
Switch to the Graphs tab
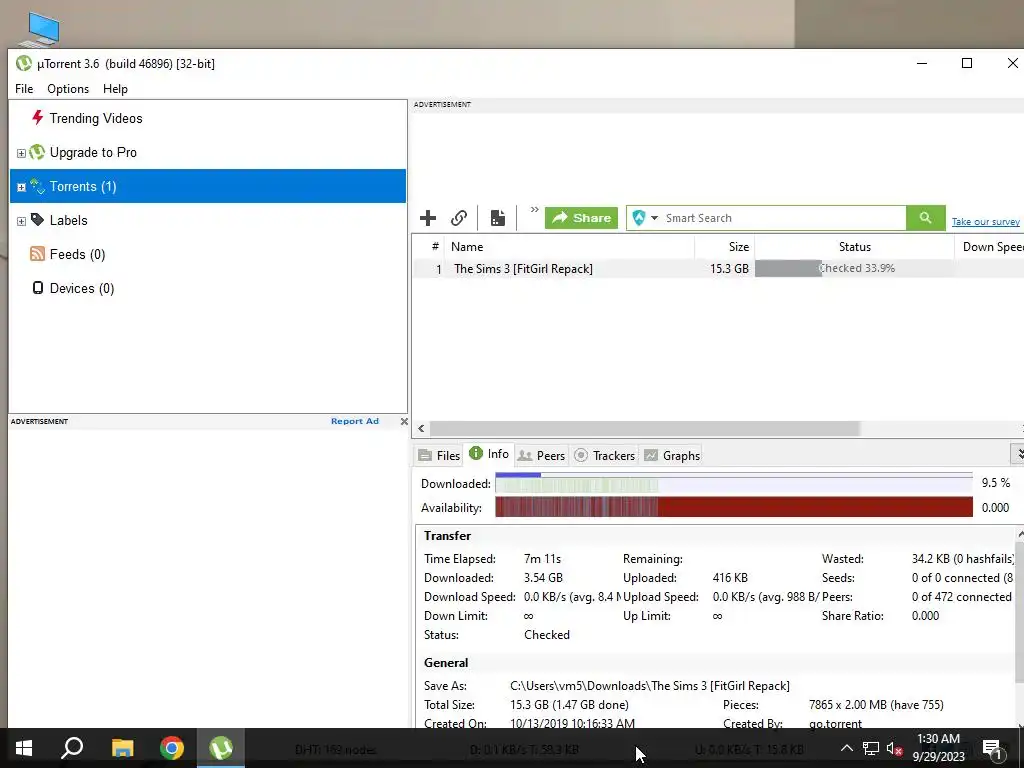click(x=672, y=456)
